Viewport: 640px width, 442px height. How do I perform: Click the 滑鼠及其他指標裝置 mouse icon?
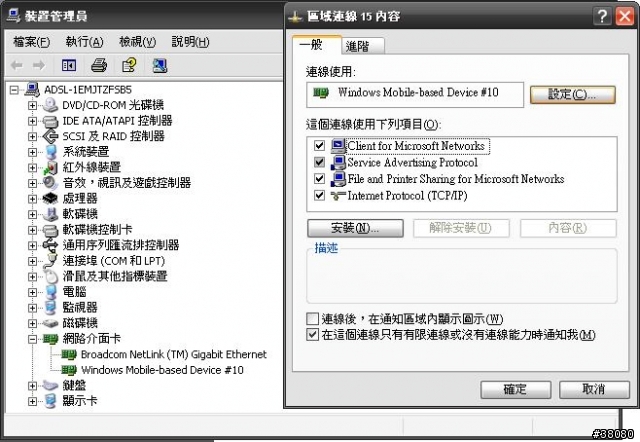(50, 276)
